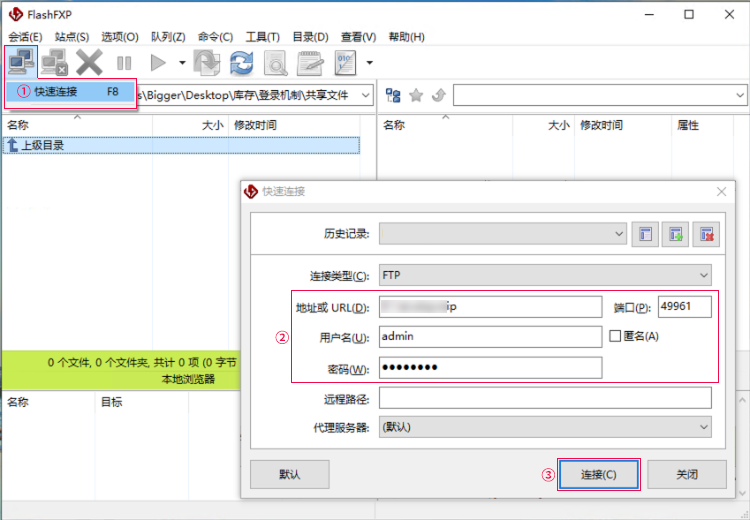Click the 地址或 URL input field
This screenshot has height=520, width=750.
[x=490, y=307]
